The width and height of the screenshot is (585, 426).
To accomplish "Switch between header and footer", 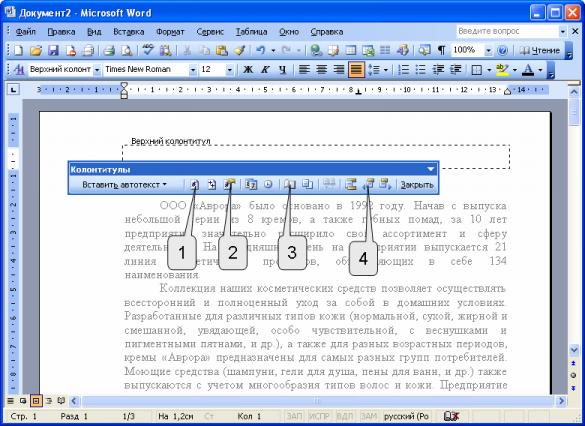I will 350,185.
